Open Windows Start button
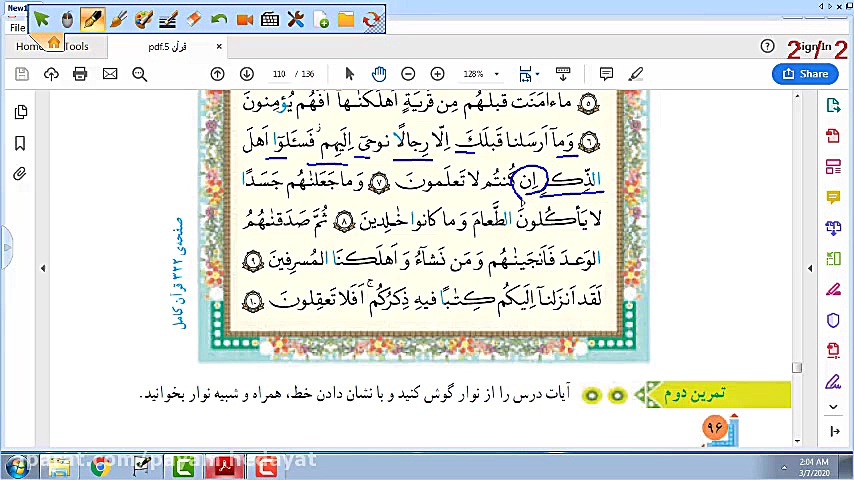 tap(17, 467)
